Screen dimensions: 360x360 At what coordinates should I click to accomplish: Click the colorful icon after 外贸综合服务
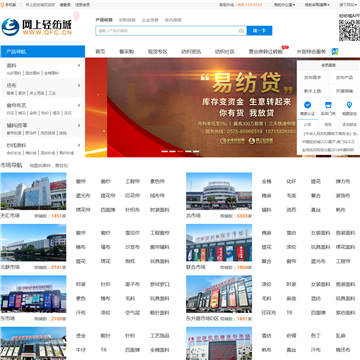[x=335, y=51]
